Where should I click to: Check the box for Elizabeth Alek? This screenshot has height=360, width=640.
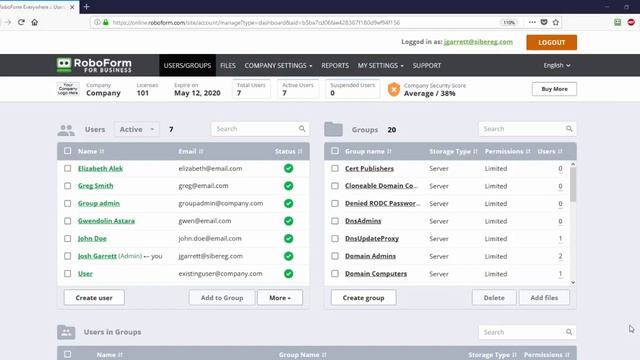point(68,168)
